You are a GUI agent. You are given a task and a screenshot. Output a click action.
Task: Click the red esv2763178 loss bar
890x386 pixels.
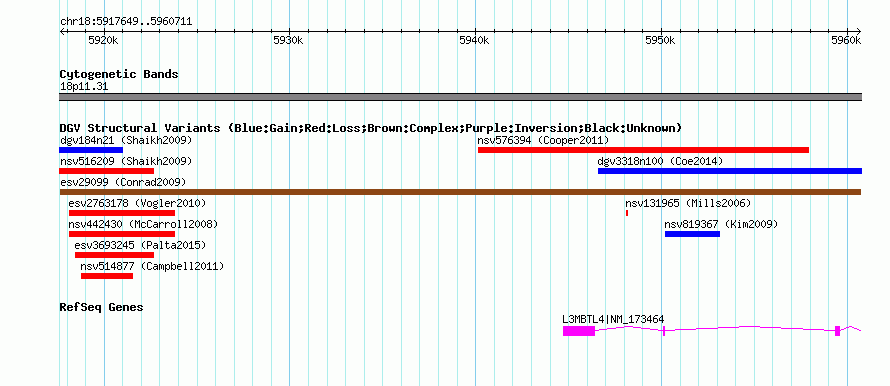coord(122,213)
